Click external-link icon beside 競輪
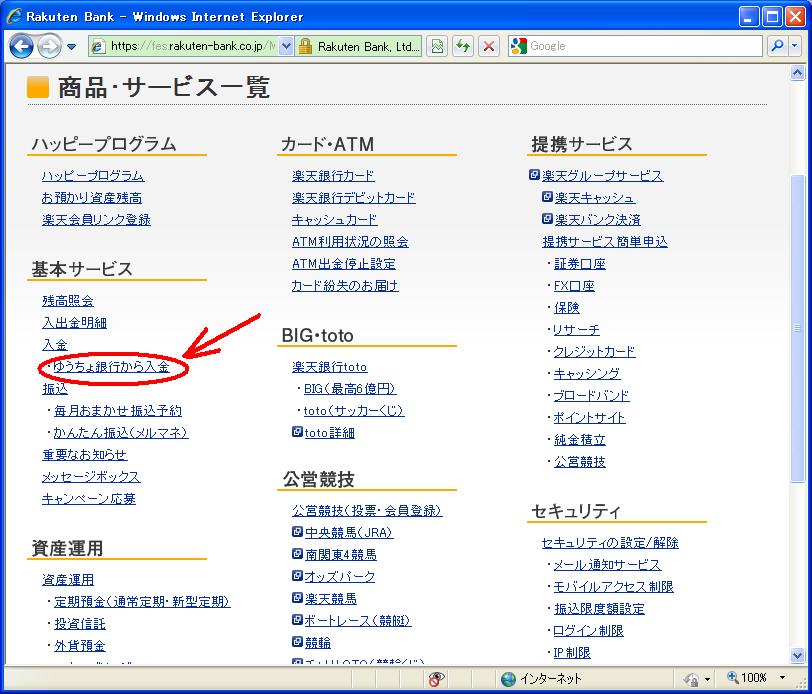The image size is (812, 694). pos(297,642)
